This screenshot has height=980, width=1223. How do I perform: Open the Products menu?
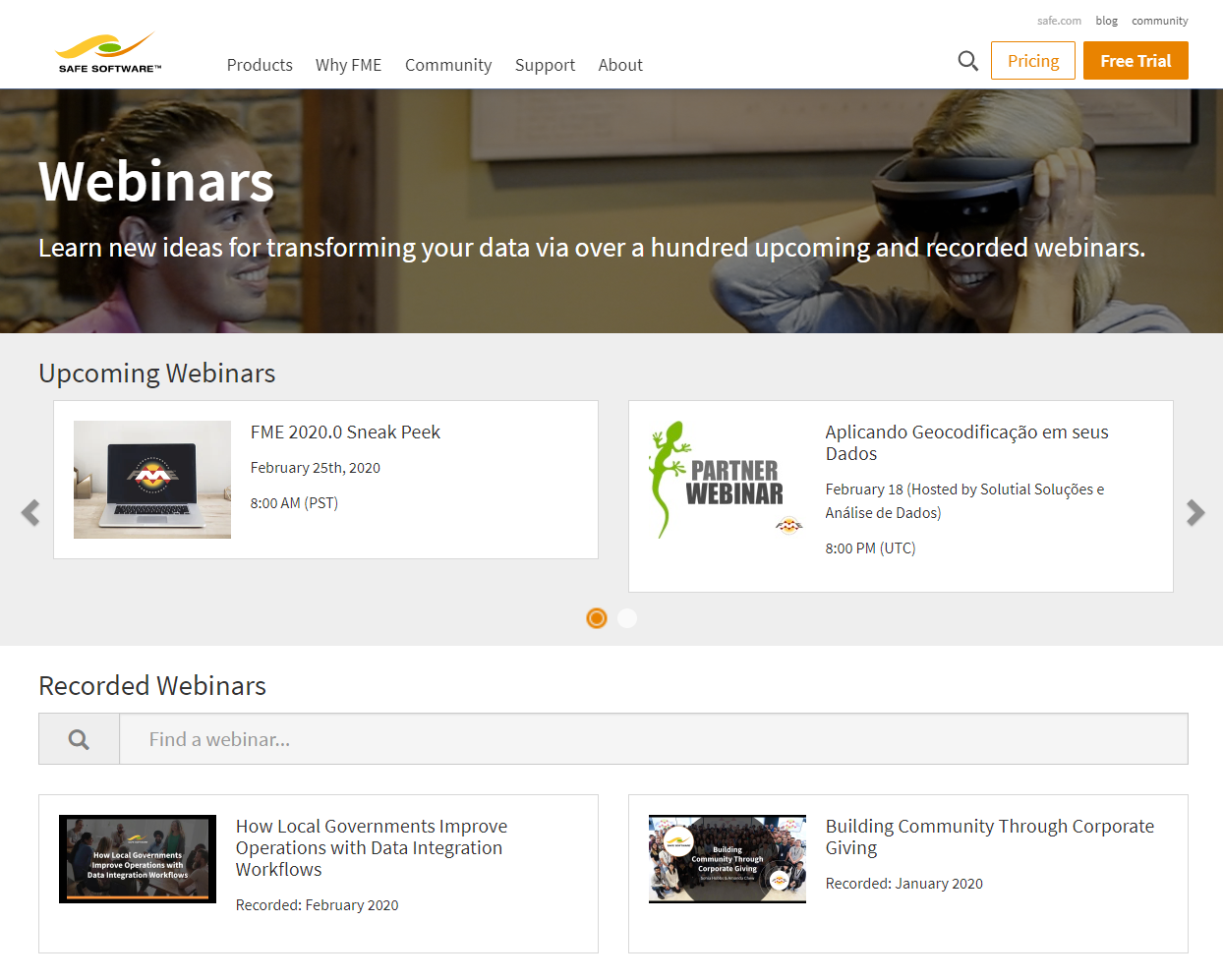[260, 65]
